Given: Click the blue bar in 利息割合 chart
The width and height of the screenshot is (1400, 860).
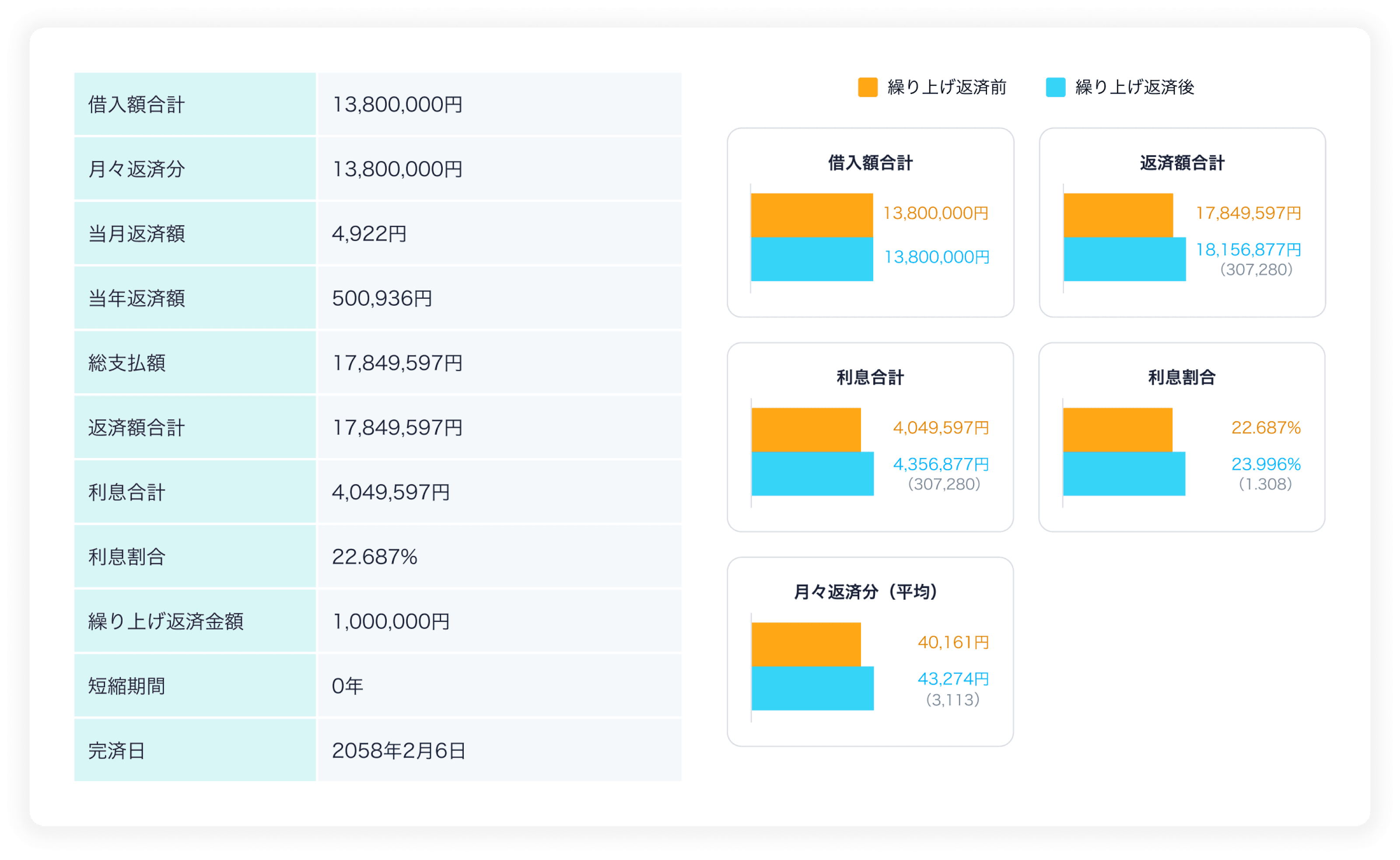Looking at the screenshot, I should tap(1123, 474).
